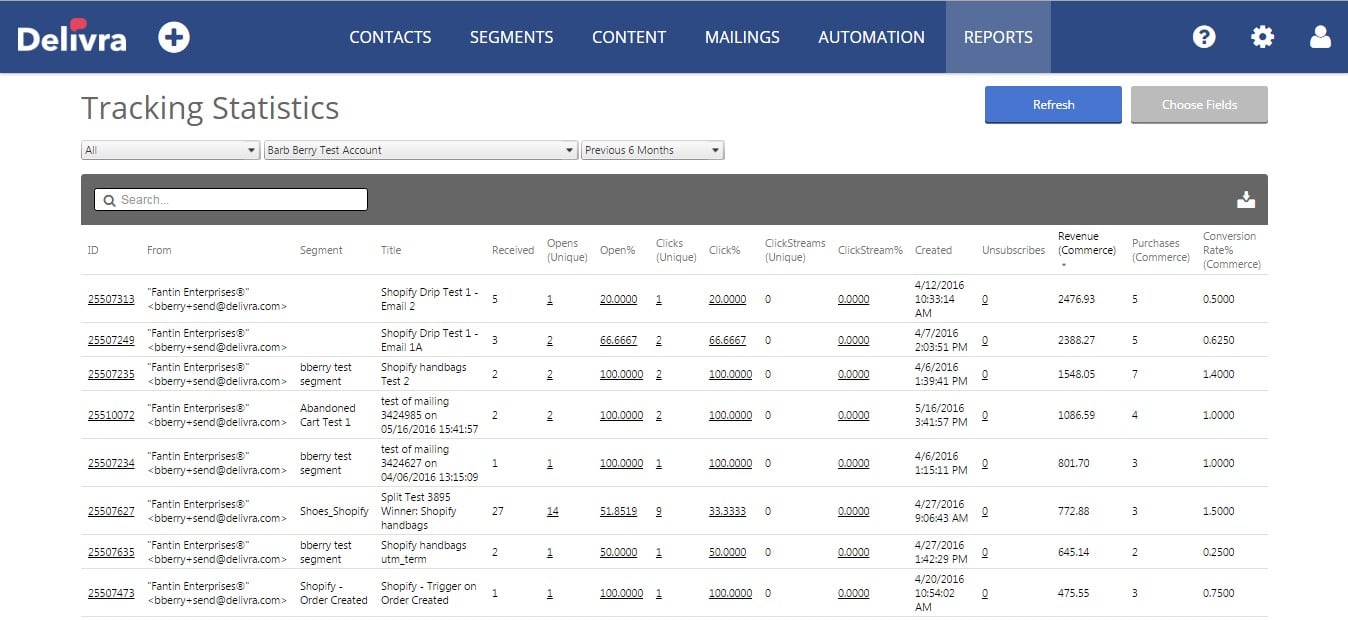Open the Contacts menu
This screenshot has height=620, width=1348.
coord(390,37)
